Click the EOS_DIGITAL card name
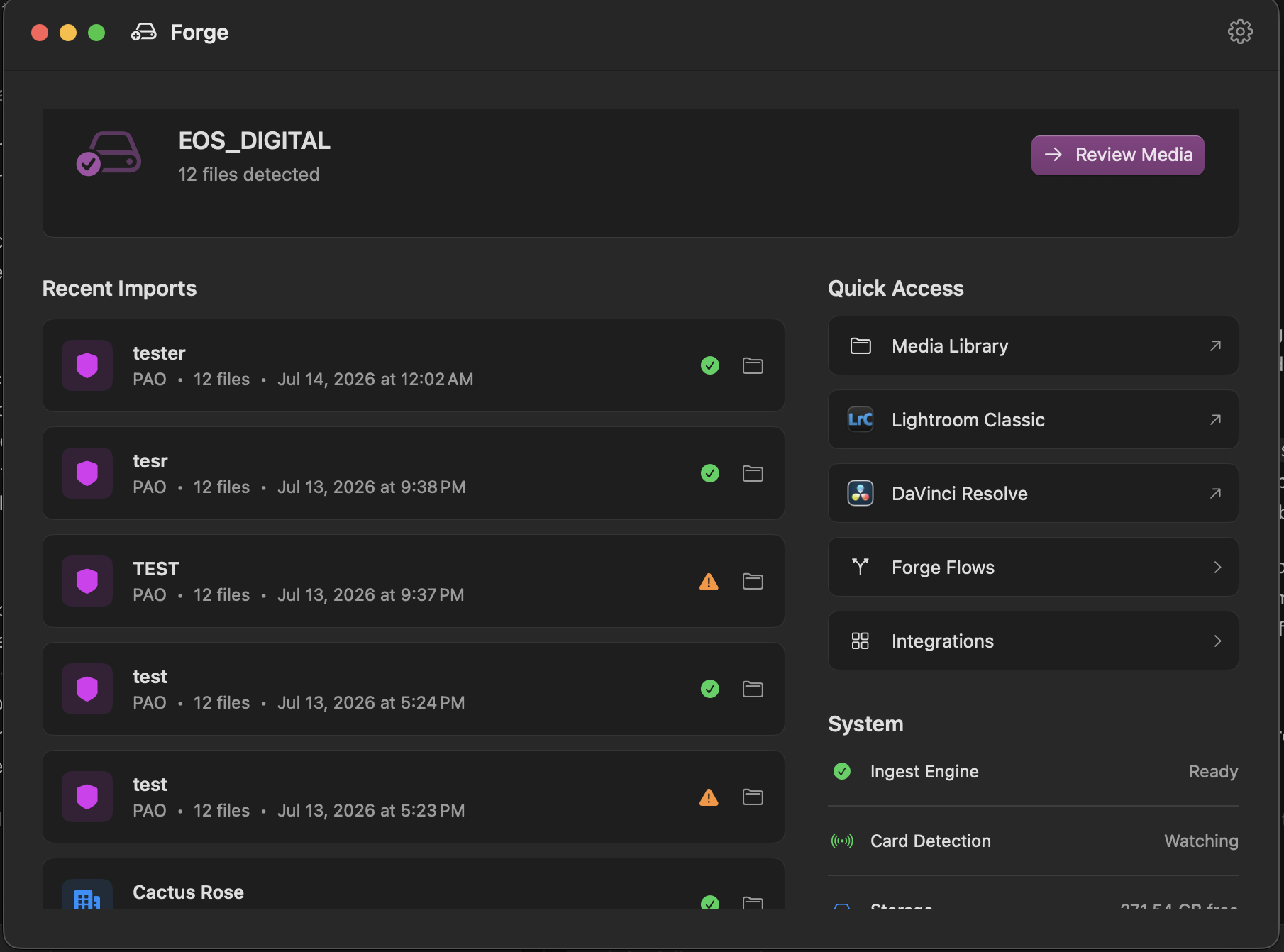 255,140
